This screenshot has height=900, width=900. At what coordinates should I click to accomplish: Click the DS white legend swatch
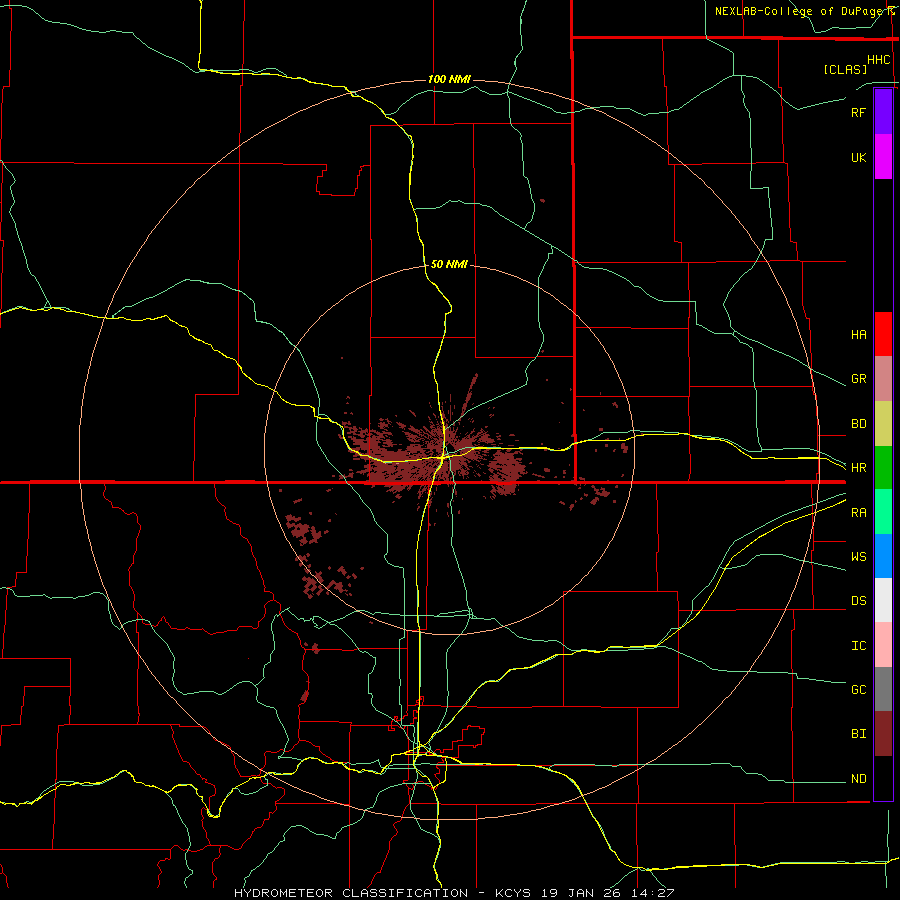pyautogui.click(x=883, y=600)
